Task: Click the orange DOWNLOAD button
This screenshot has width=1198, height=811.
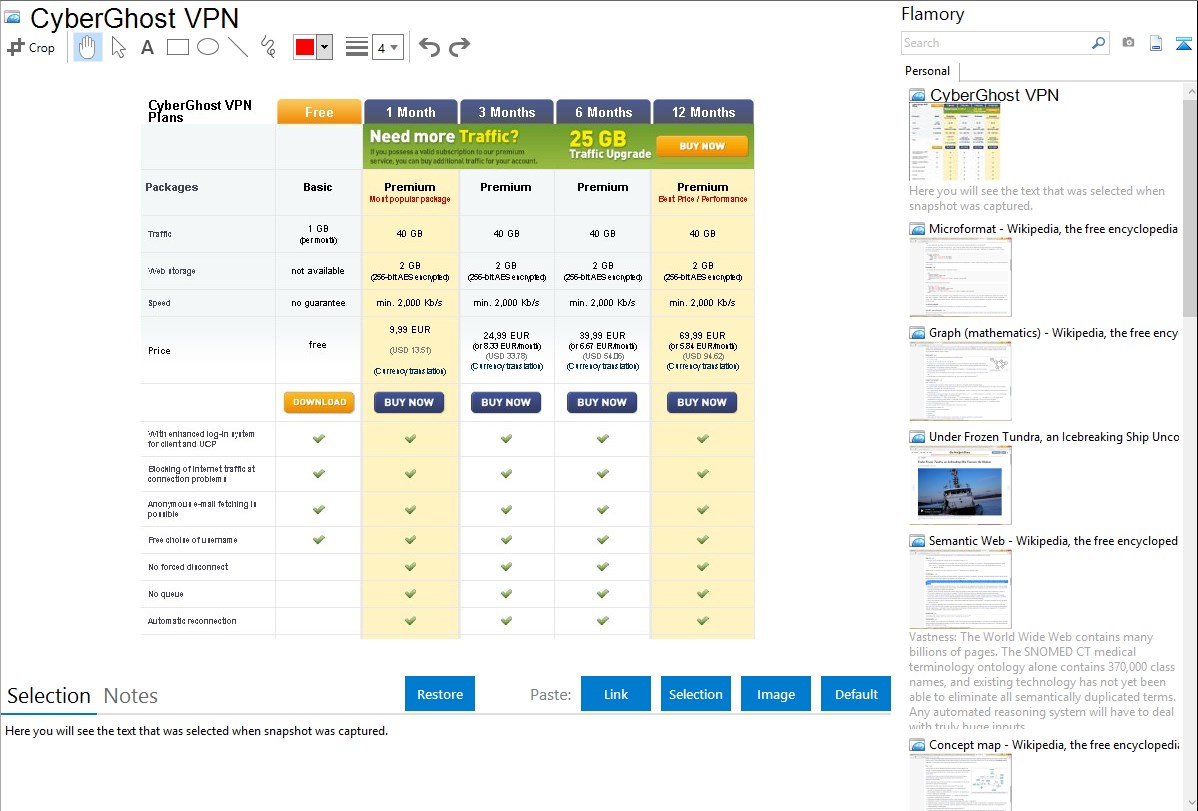Action: [x=319, y=402]
